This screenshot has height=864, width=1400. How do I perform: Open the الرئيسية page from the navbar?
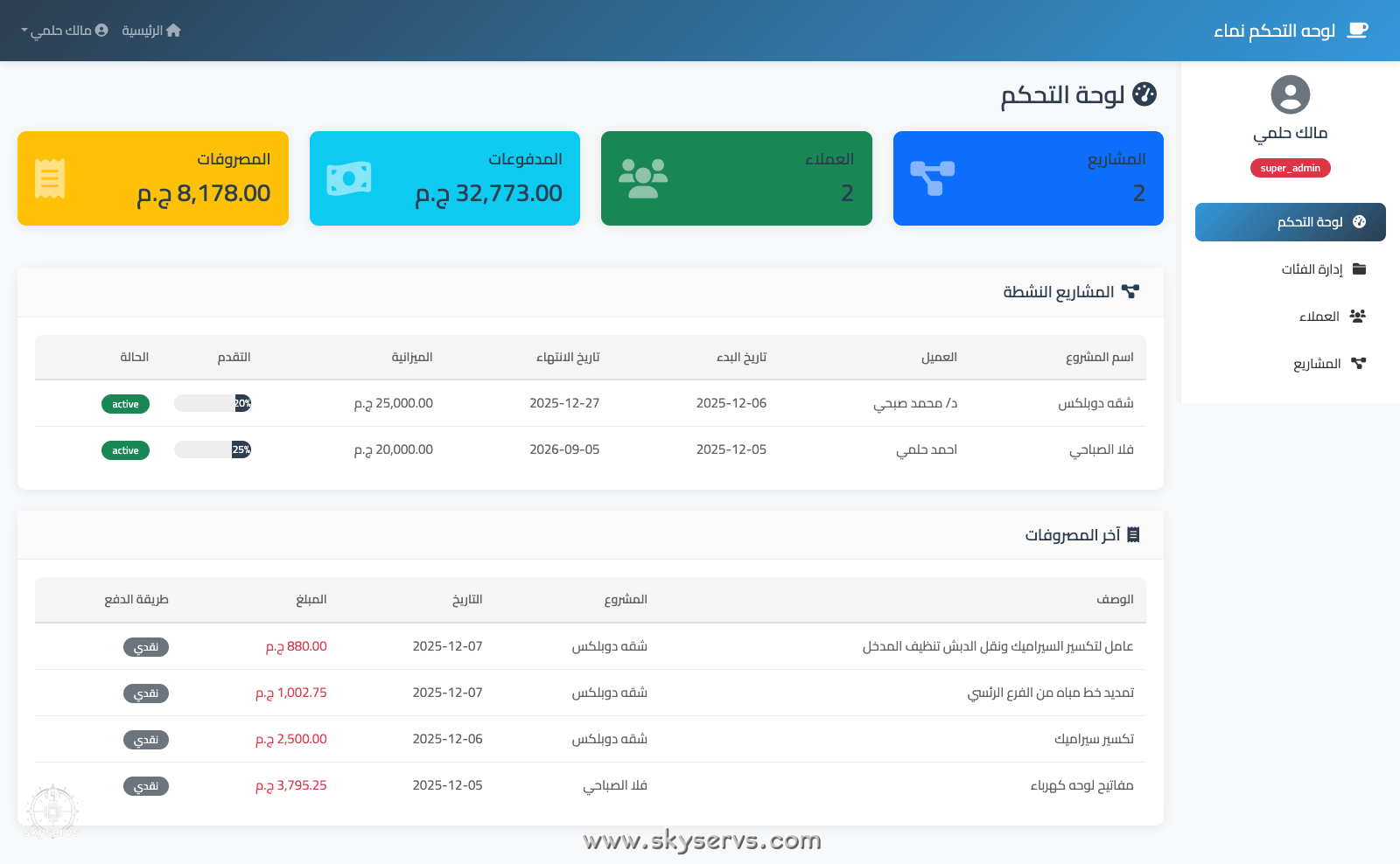(x=143, y=29)
